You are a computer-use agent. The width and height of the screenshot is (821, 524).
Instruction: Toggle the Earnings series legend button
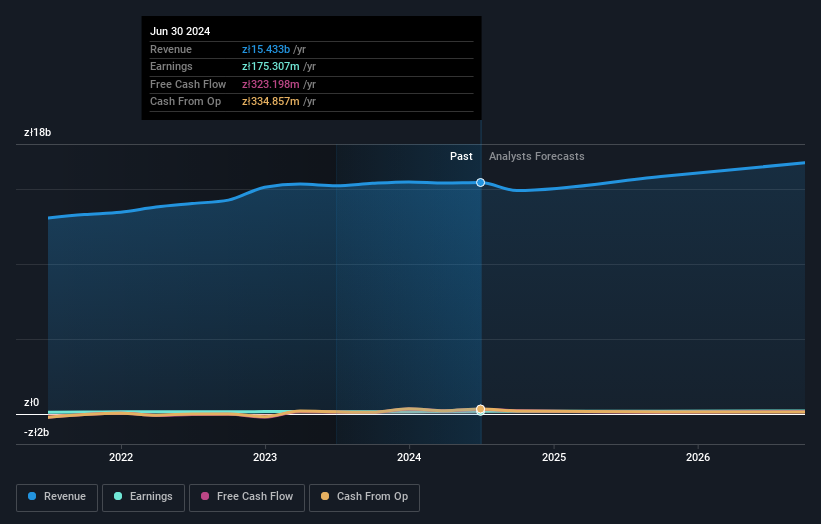pos(143,497)
